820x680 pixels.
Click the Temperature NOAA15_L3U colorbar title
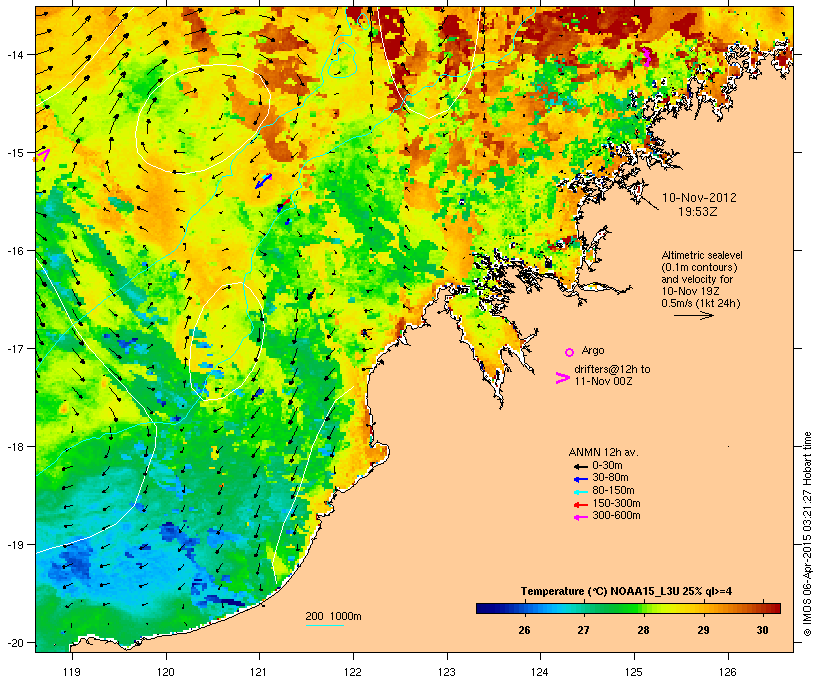pos(626,591)
